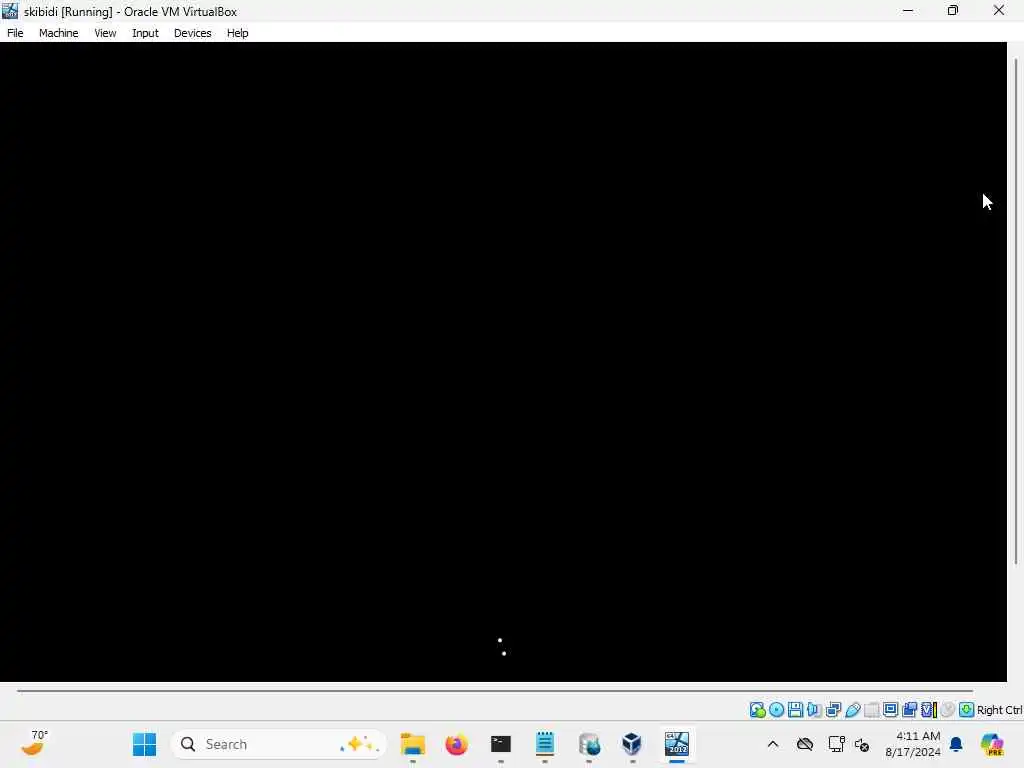Viewport: 1024px width, 768px height.
Task: Open the clock showing 4:11 AM
Action: (913, 744)
